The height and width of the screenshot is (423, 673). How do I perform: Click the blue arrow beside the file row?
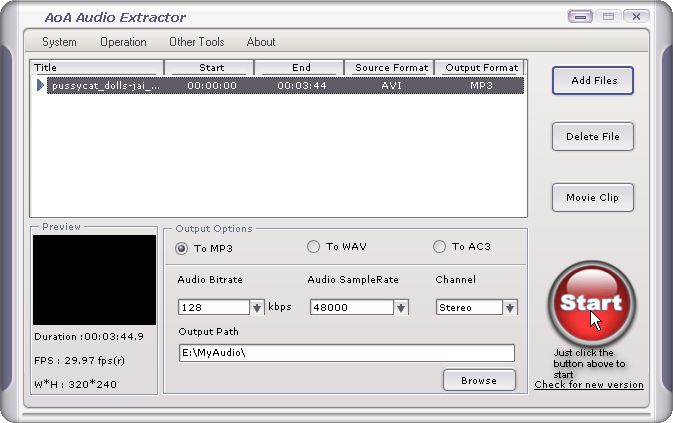pos(40,86)
